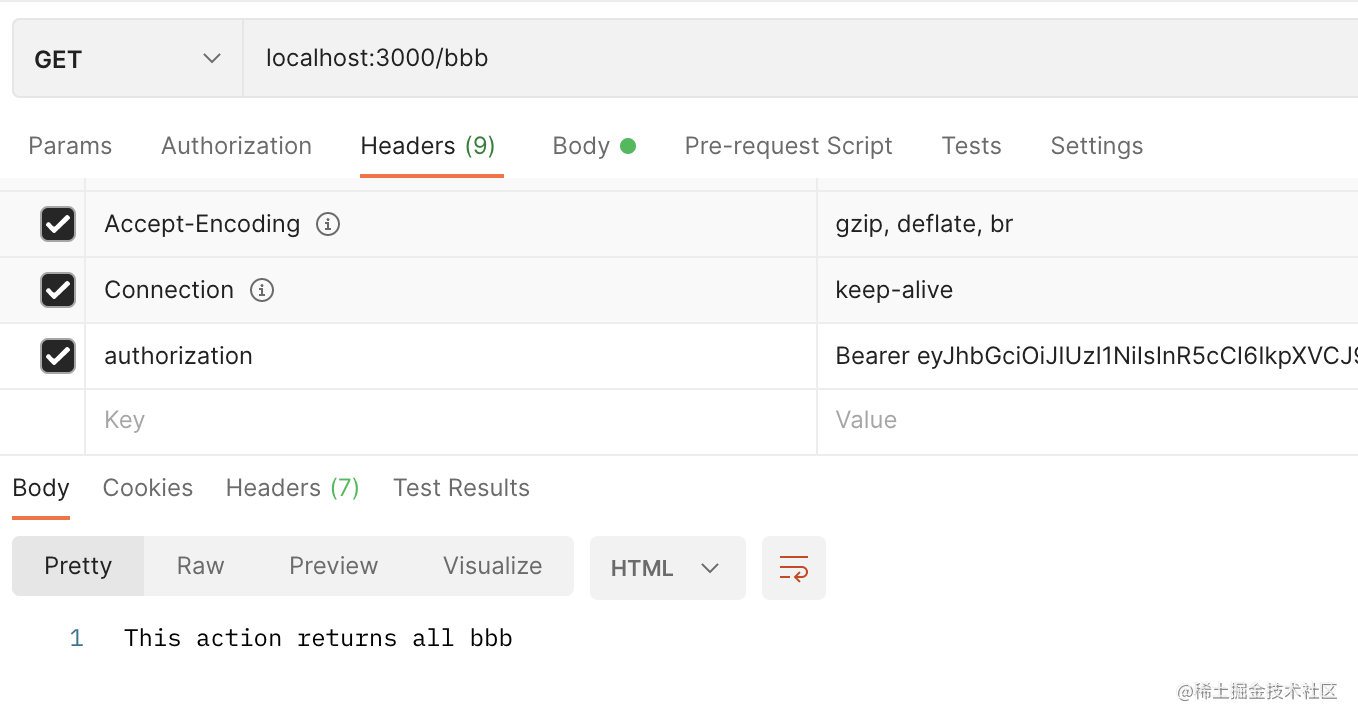The width and height of the screenshot is (1358, 722).
Task: Click the empty header Key field
Action: pos(450,420)
